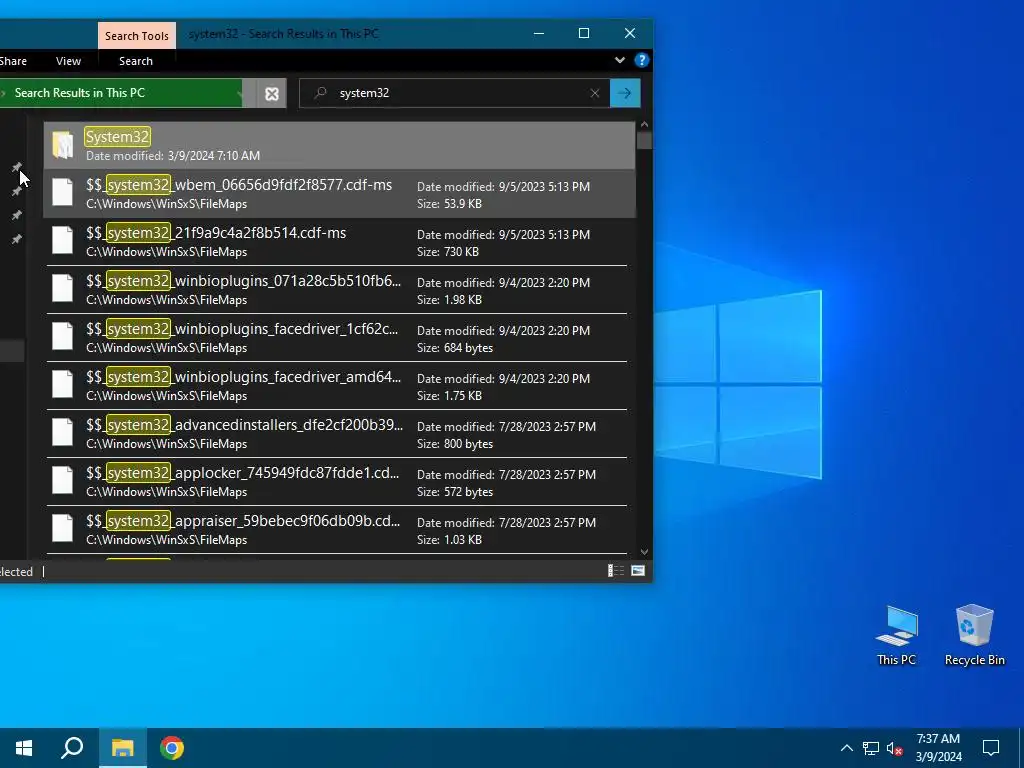Switch to details view in status bar
Viewport: 1024px width, 768px height.
(616, 571)
